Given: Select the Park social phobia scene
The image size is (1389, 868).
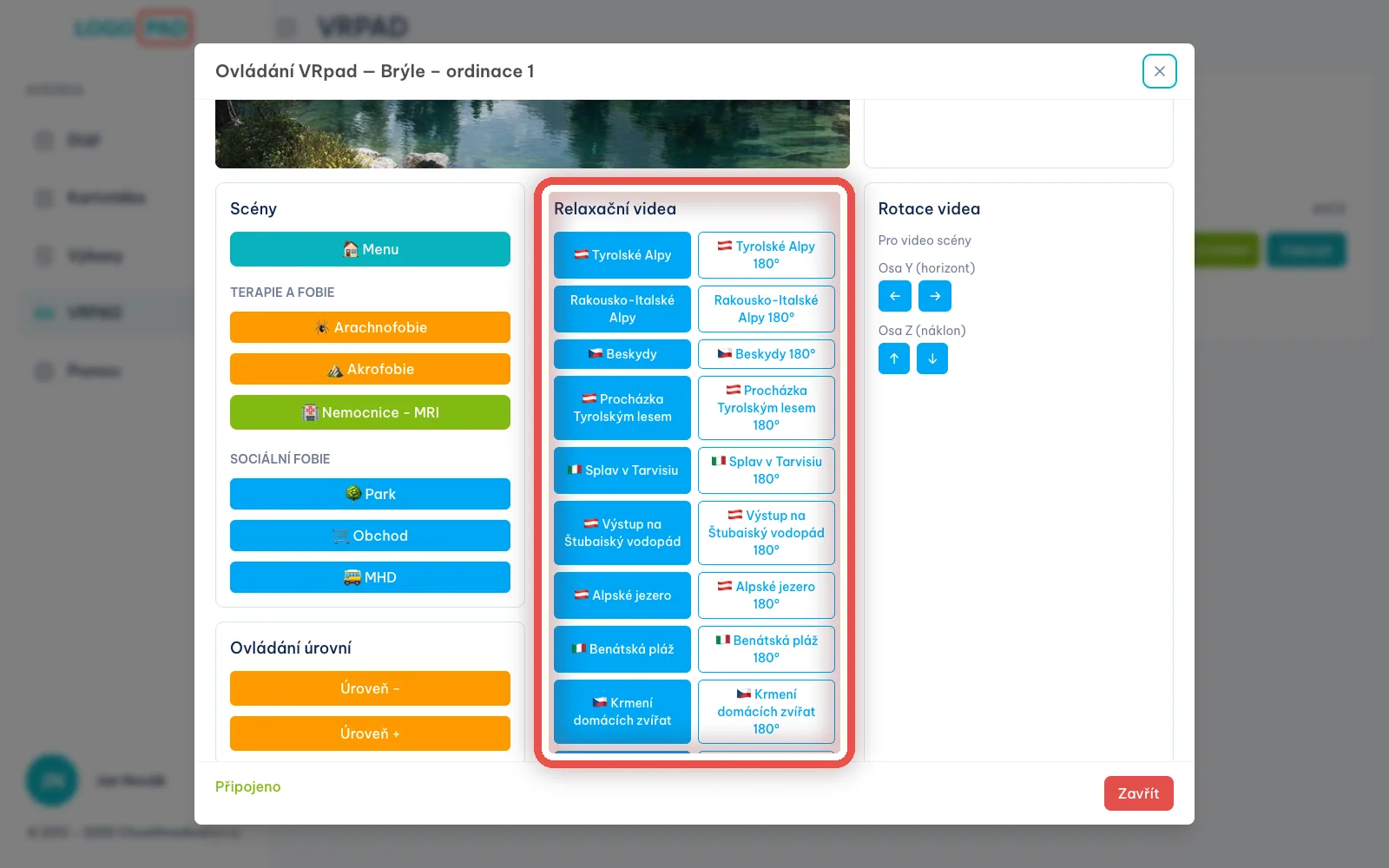Looking at the screenshot, I should (x=370, y=494).
